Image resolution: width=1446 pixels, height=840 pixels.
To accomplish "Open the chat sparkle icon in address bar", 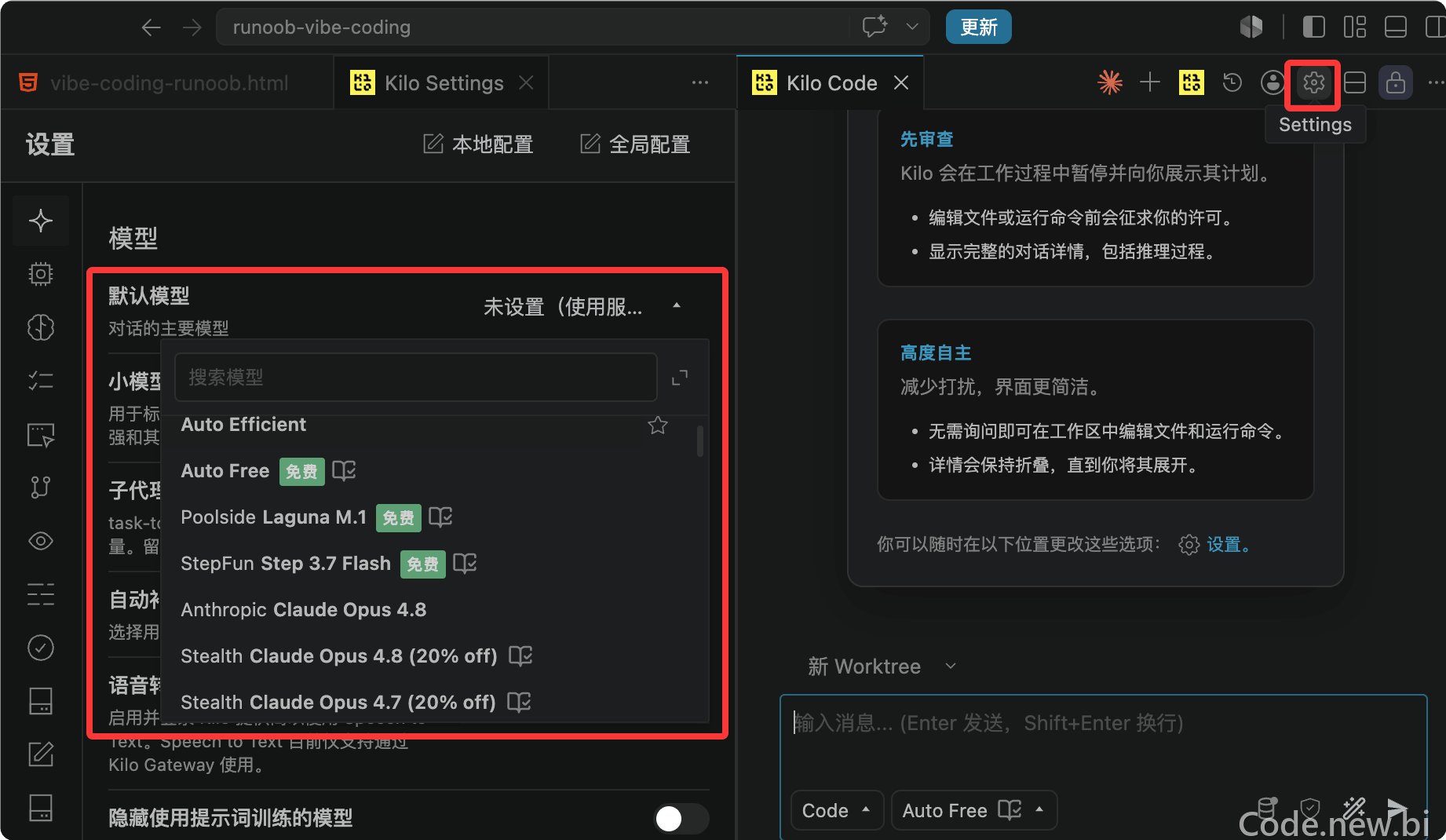I will (x=875, y=27).
